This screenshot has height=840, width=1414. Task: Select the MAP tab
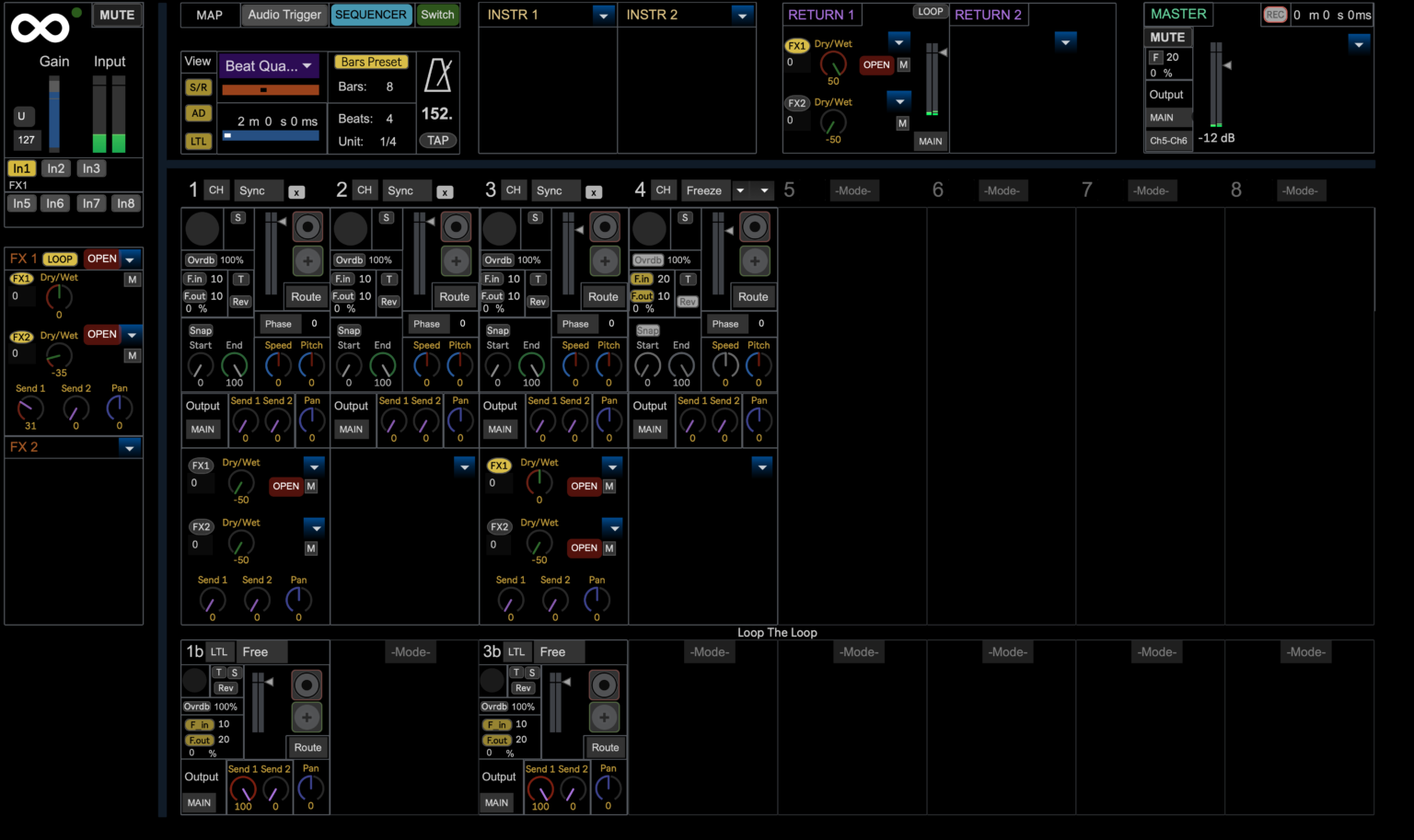(209, 15)
